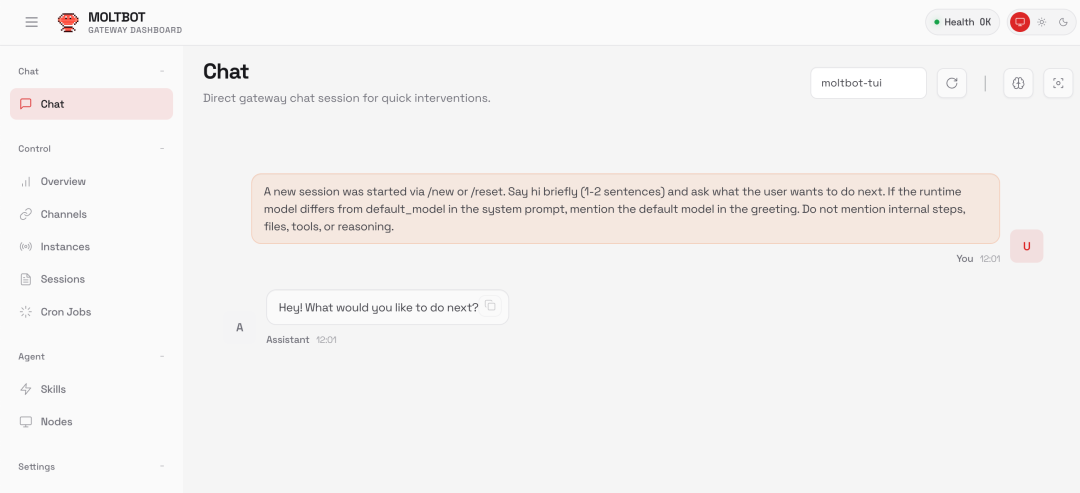Click the Moltbot lobster logo
This screenshot has height=493, width=1080.
[x=68, y=22]
